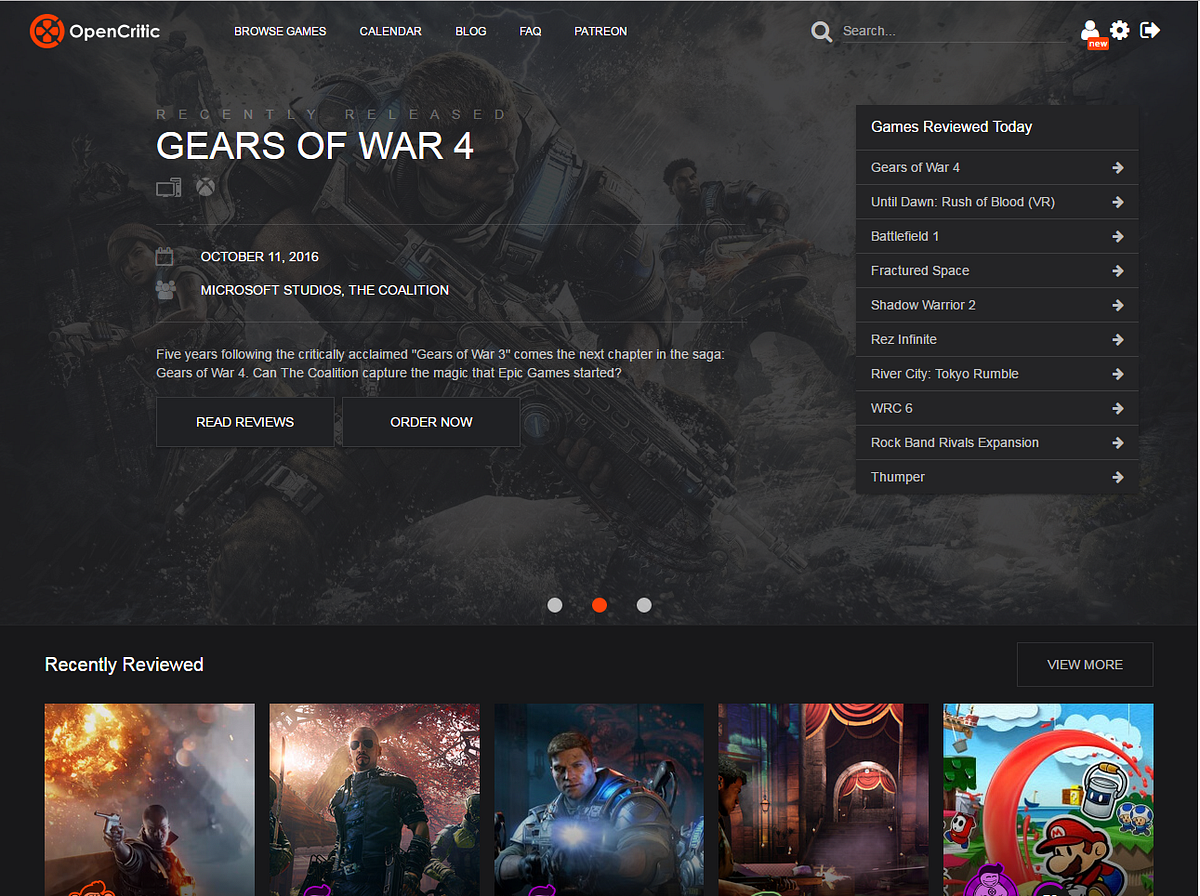The width and height of the screenshot is (1200, 896).
Task: Select the third carousel slide dot
Action: (x=644, y=605)
